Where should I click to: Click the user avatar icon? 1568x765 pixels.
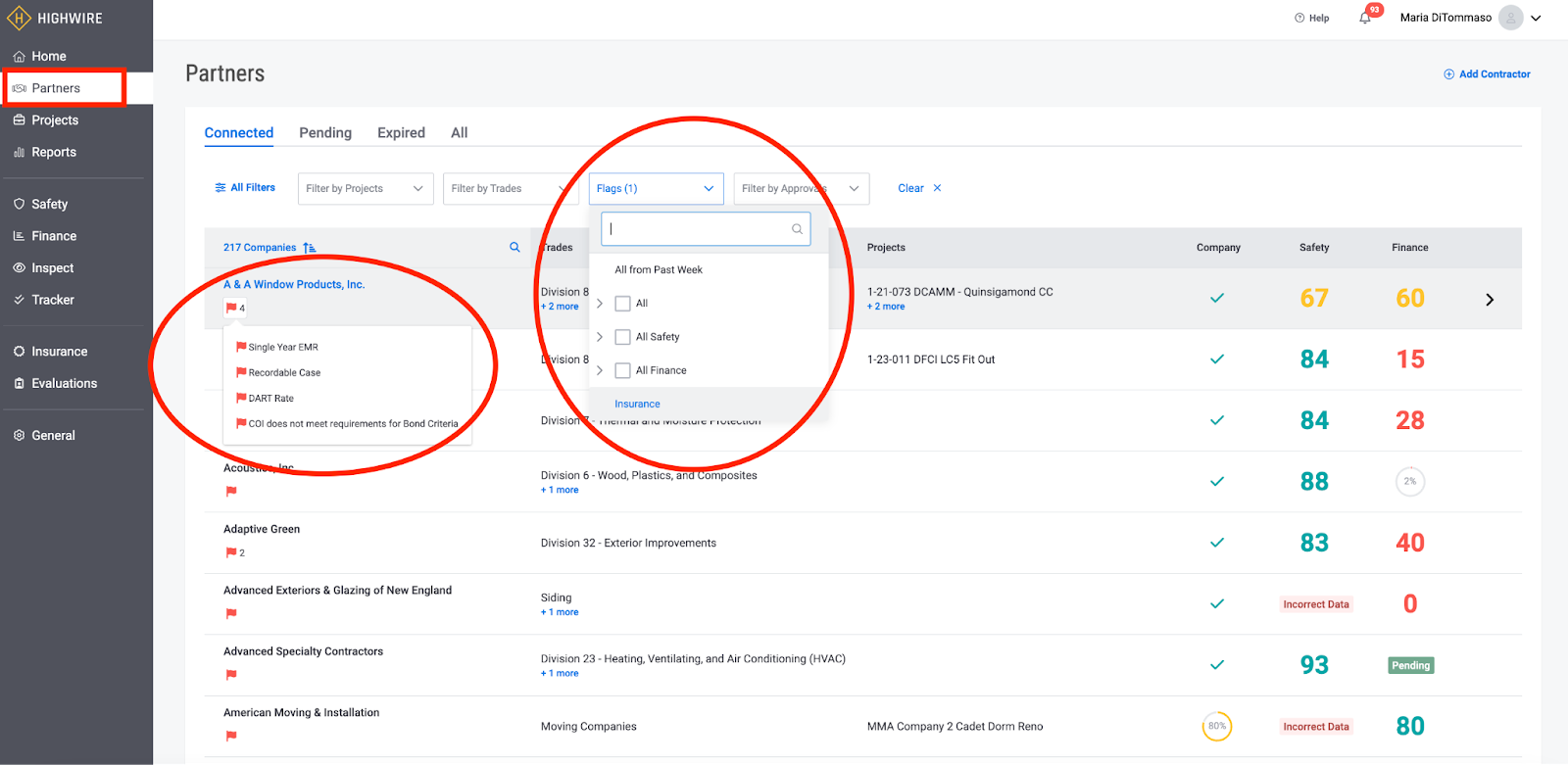coord(1511,18)
